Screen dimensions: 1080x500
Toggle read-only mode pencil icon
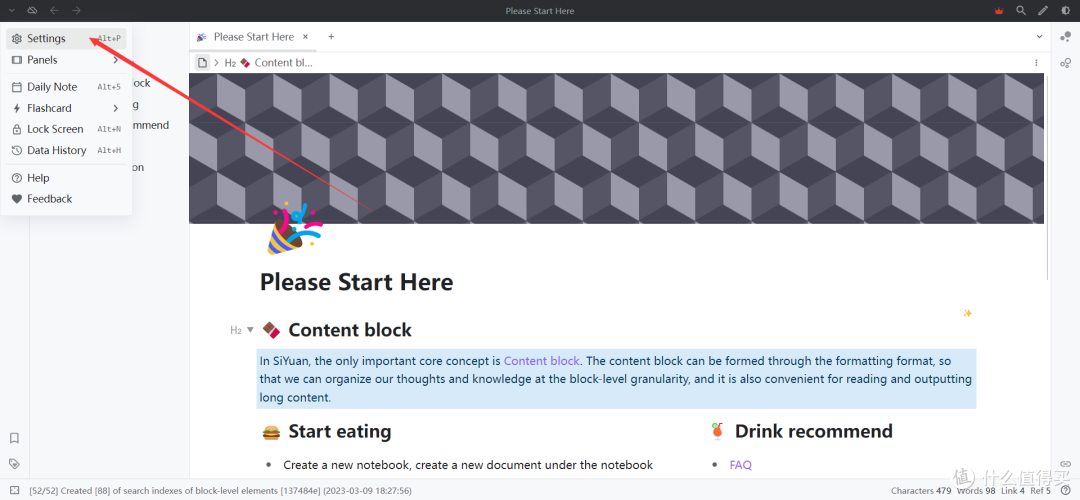1043,10
